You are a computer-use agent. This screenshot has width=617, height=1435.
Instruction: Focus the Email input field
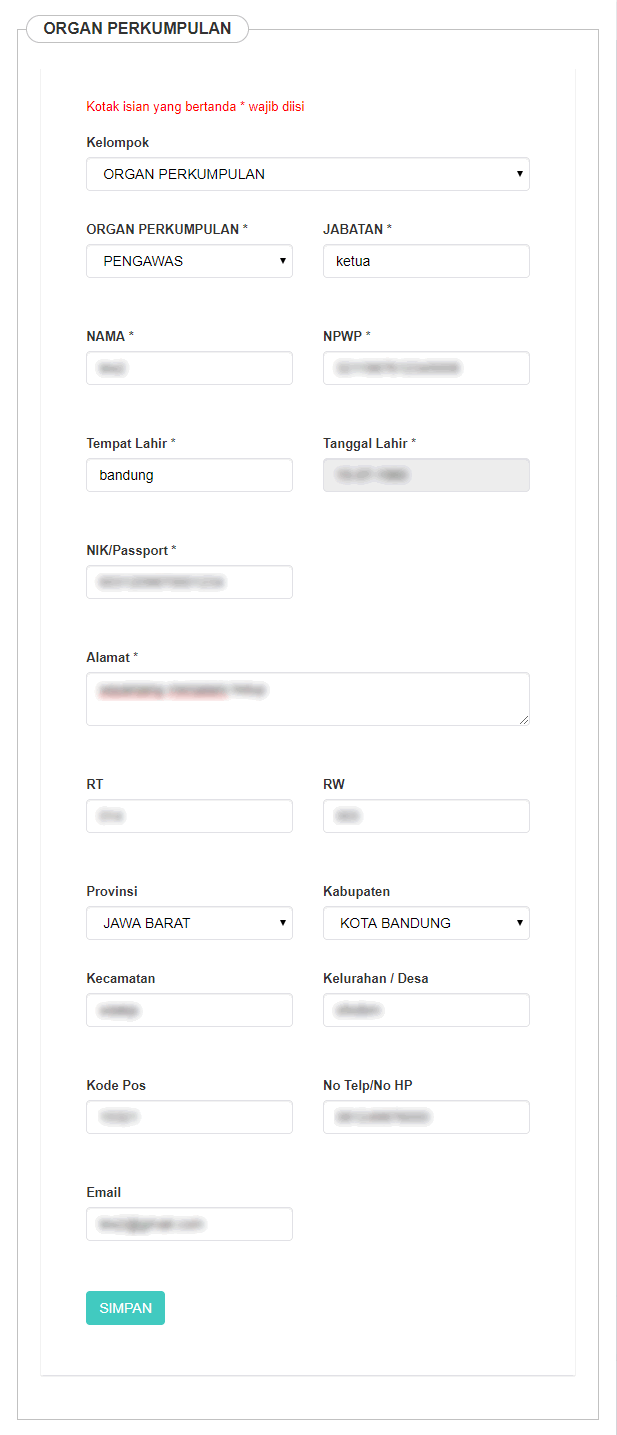coord(189,1224)
